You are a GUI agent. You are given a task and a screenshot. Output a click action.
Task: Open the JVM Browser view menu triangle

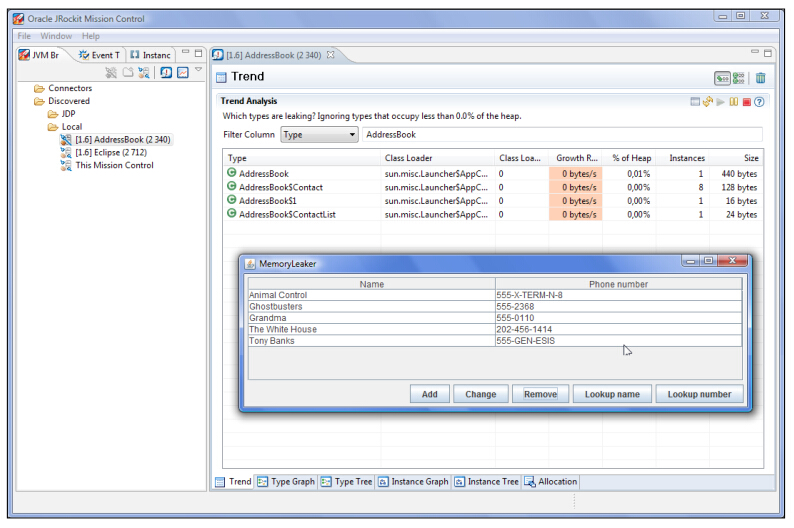[198, 69]
